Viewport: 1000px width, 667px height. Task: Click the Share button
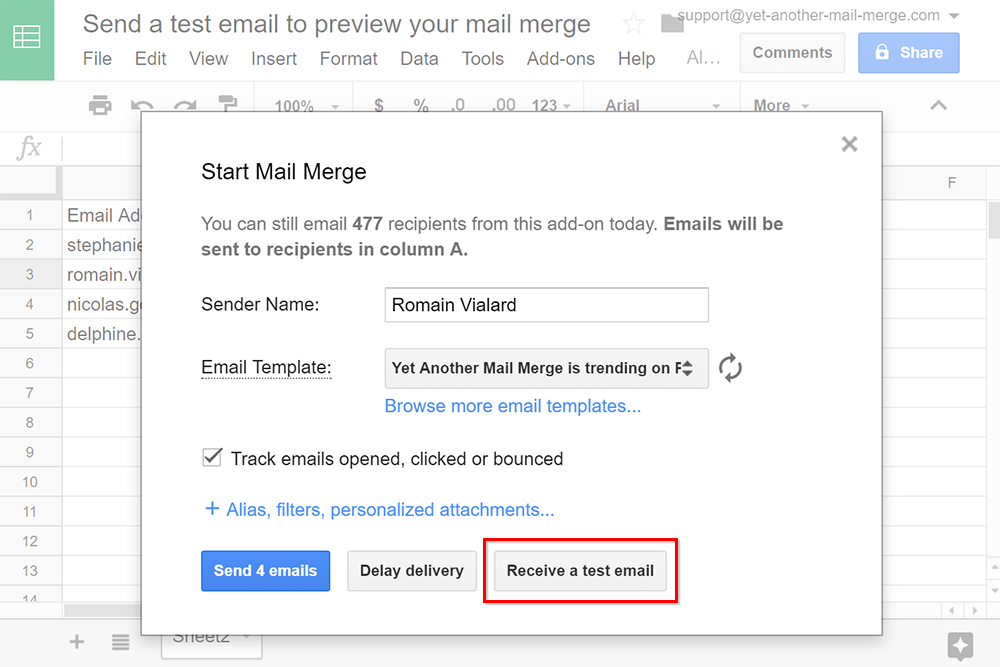909,53
